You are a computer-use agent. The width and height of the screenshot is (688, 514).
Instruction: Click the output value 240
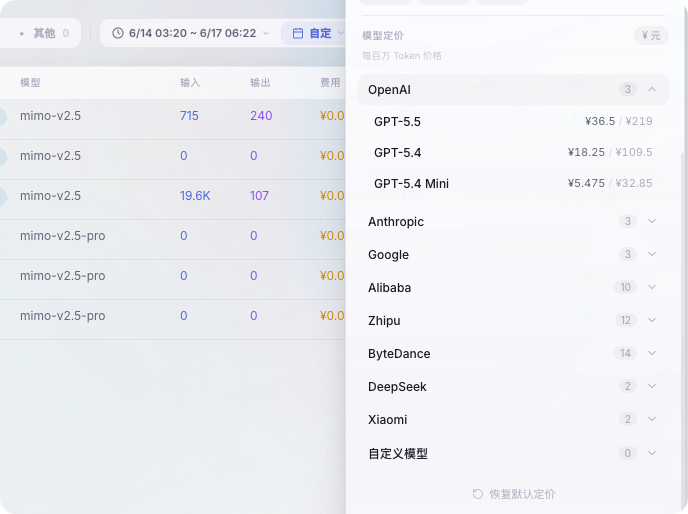click(261, 116)
